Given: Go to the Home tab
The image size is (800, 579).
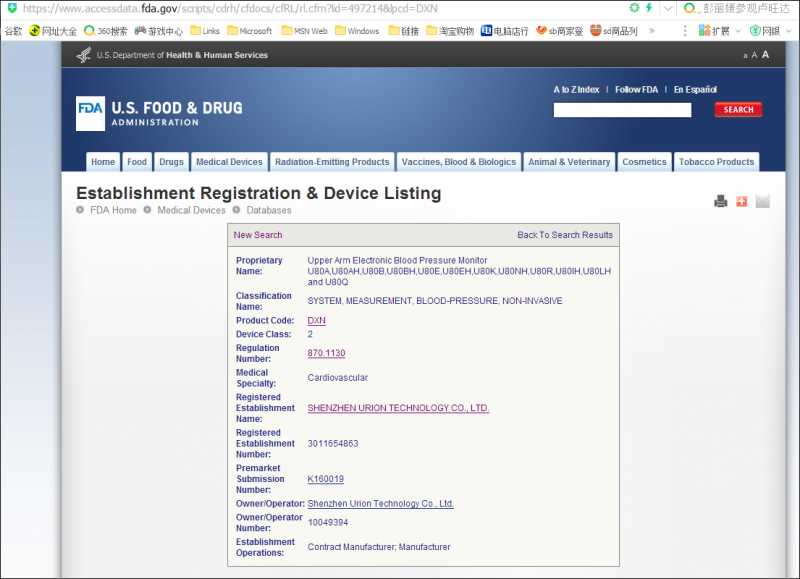Looking at the screenshot, I should point(103,162).
